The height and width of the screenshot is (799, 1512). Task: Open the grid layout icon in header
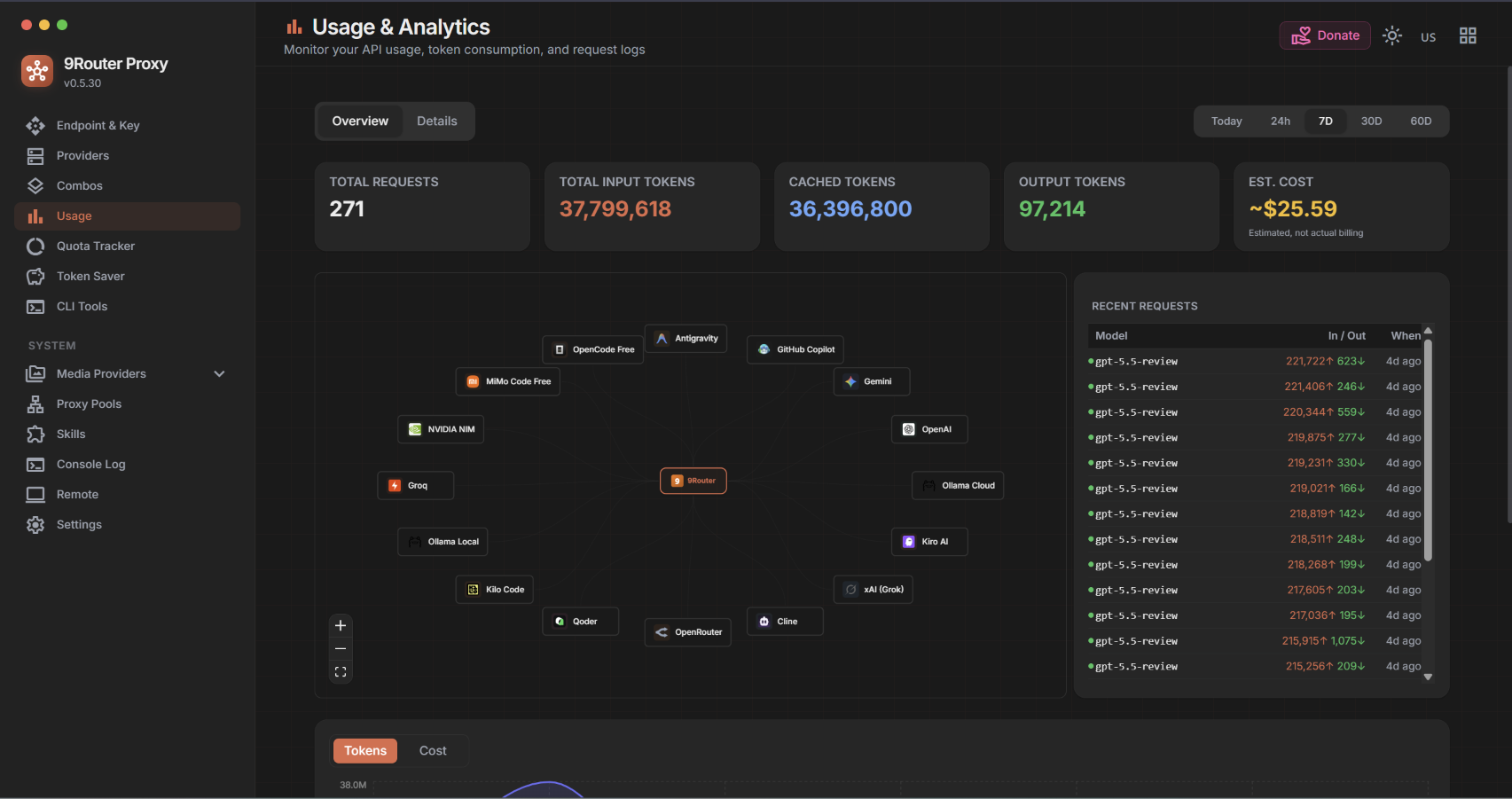click(1468, 35)
